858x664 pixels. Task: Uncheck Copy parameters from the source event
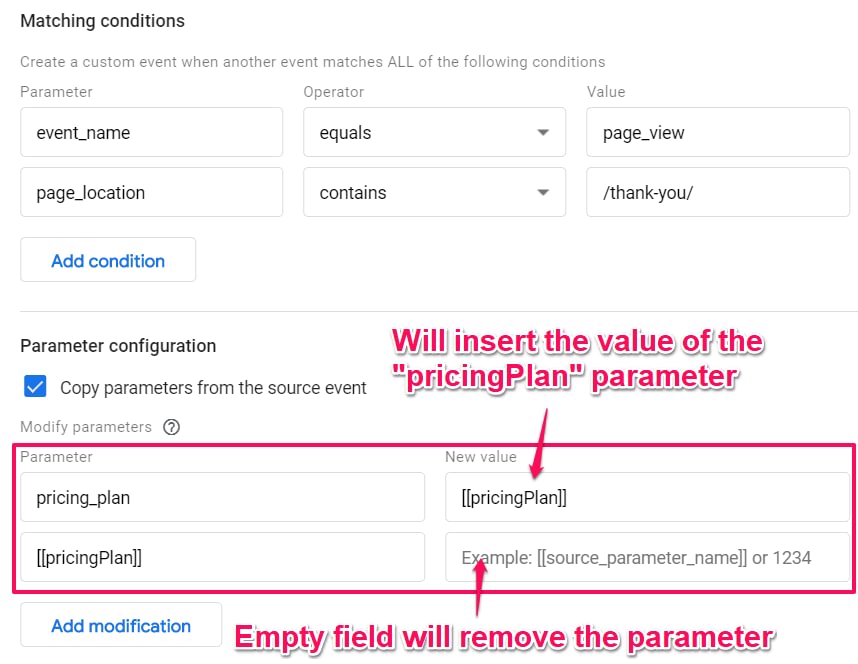[x=35, y=386]
